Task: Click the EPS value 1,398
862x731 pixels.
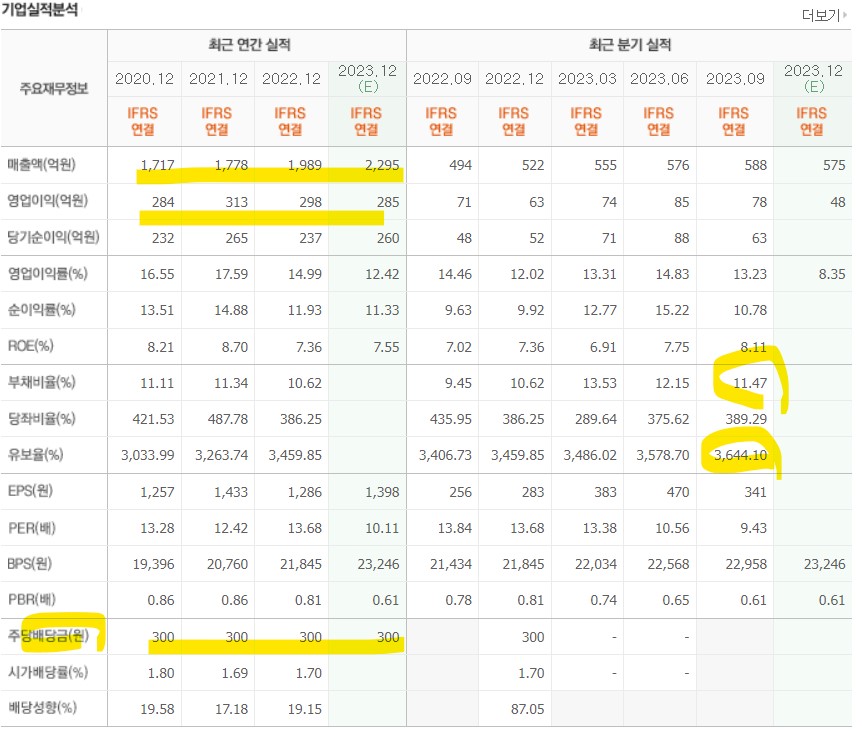Action: pyautogui.click(x=382, y=492)
